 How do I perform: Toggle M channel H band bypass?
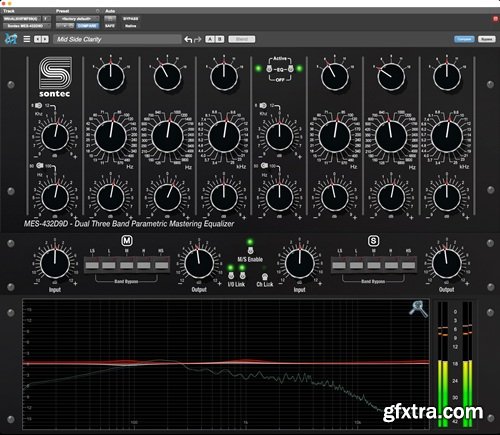point(144,265)
